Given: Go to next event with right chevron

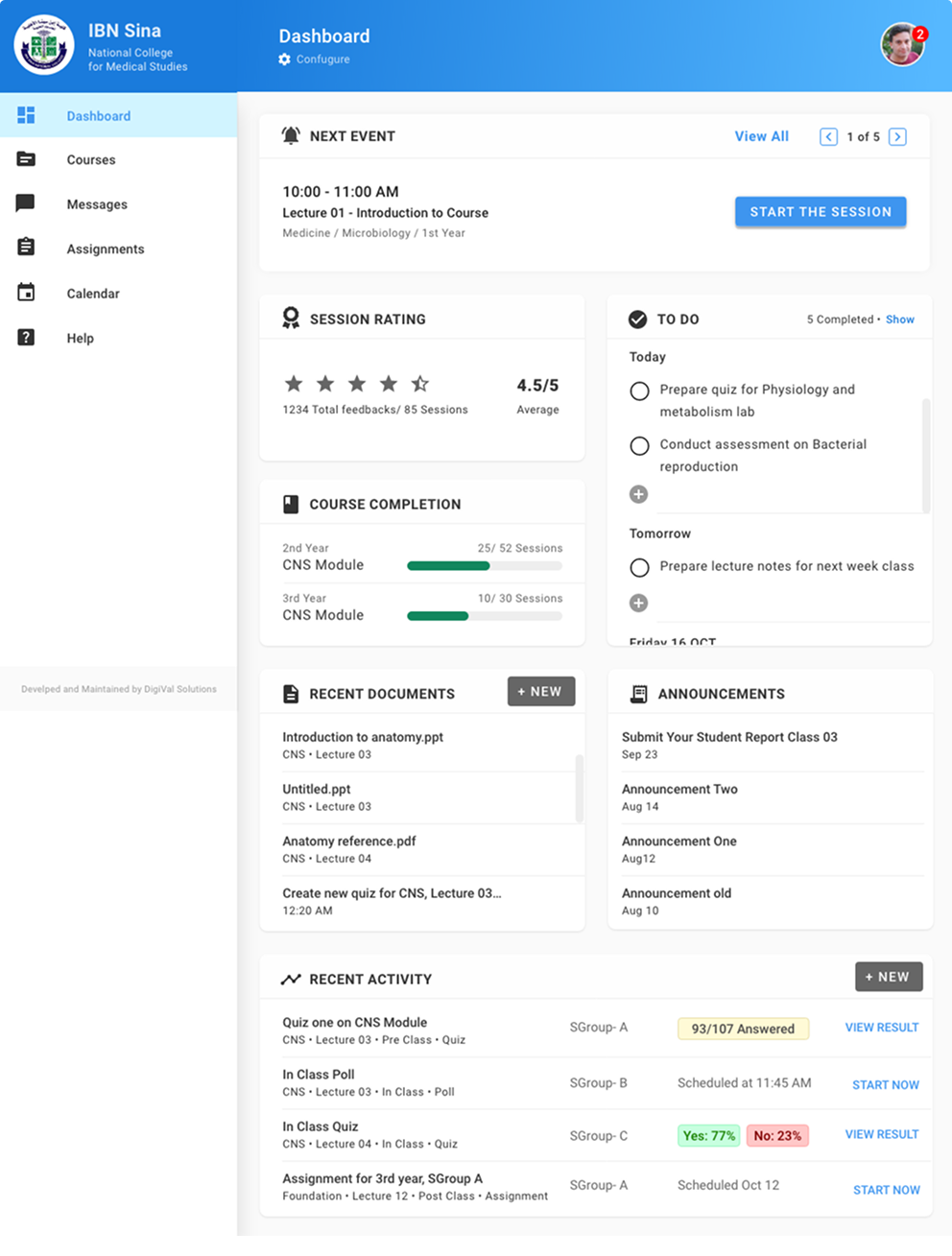Looking at the screenshot, I should (897, 136).
